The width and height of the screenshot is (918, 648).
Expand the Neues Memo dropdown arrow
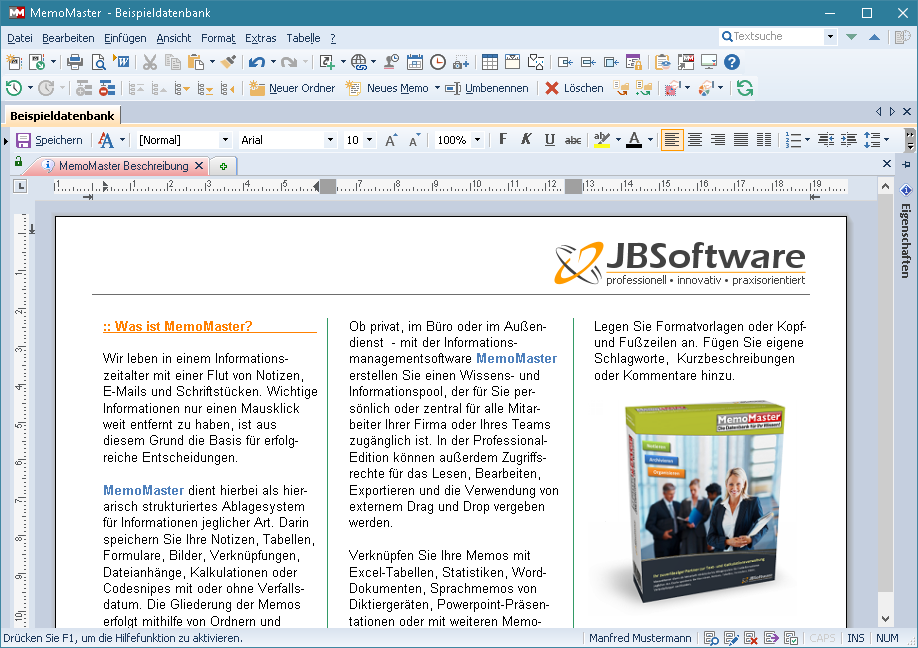tap(437, 88)
